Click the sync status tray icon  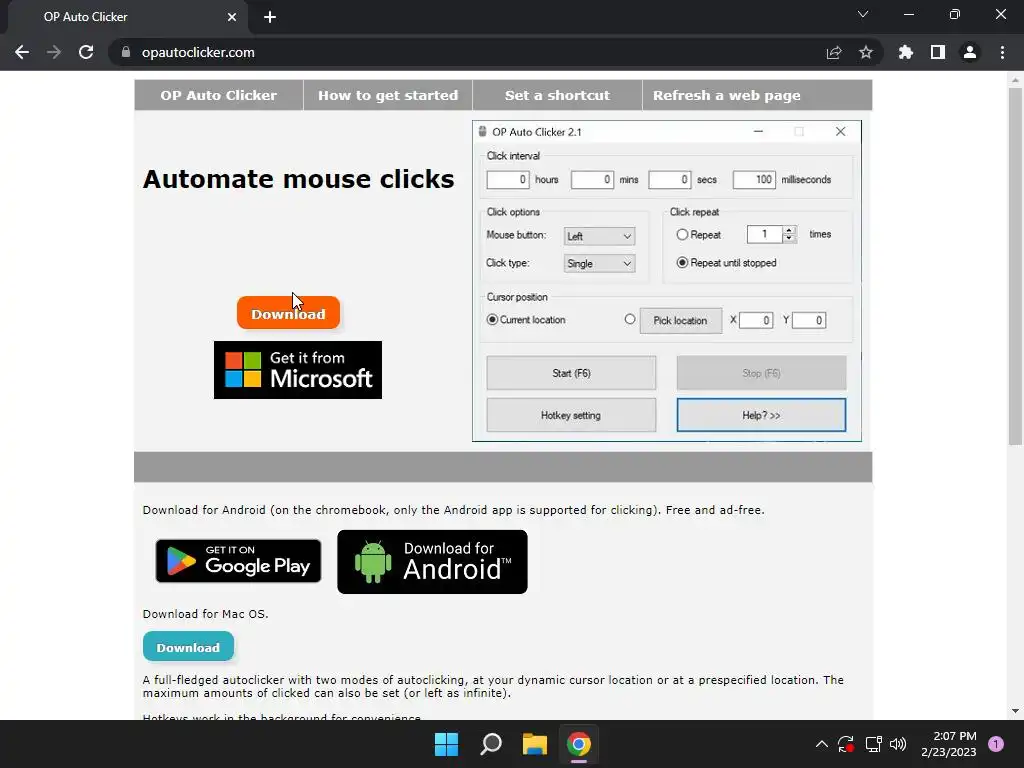click(846, 744)
